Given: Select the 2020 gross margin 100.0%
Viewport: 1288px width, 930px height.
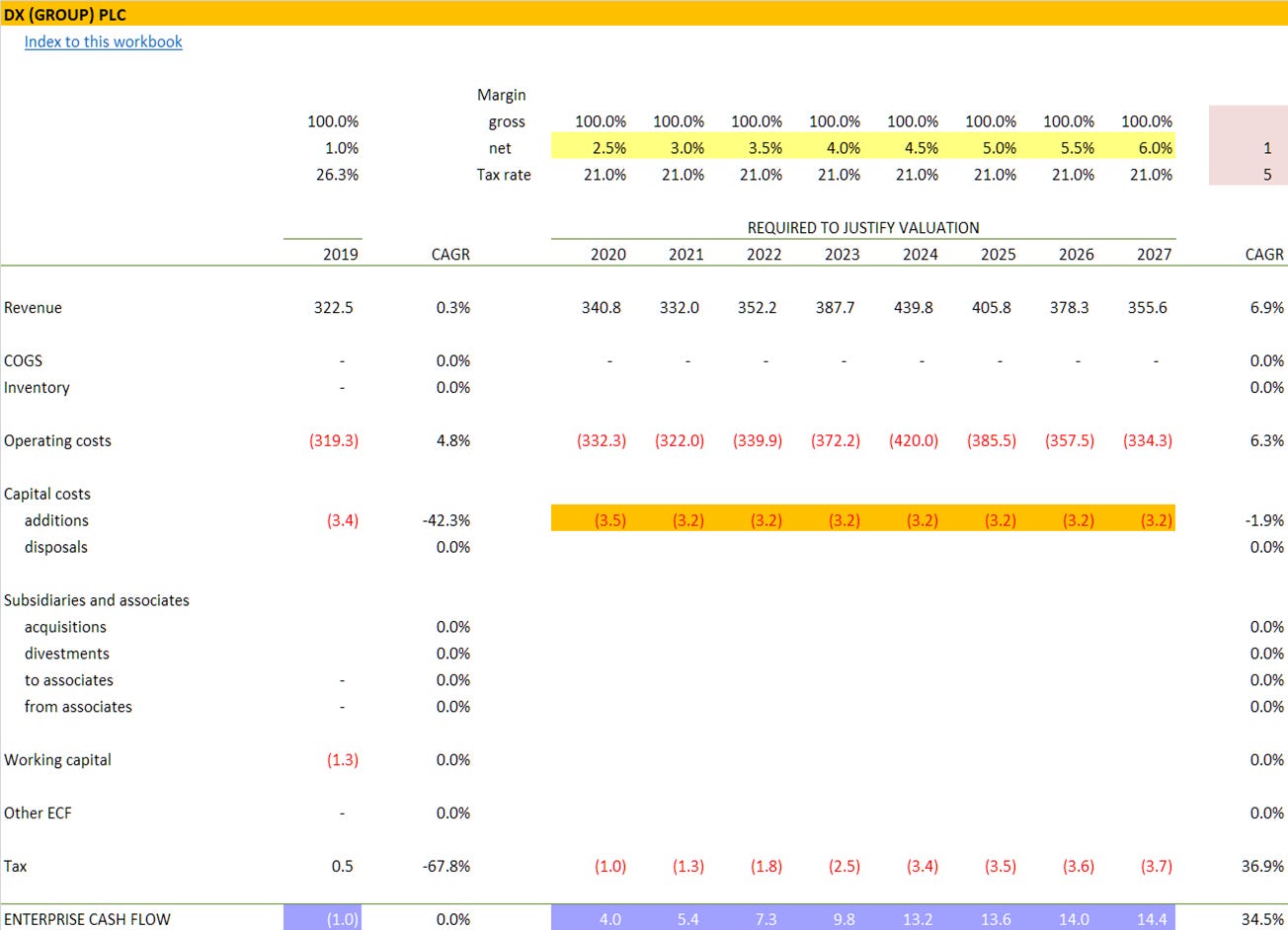Looking at the screenshot, I should (x=601, y=121).
